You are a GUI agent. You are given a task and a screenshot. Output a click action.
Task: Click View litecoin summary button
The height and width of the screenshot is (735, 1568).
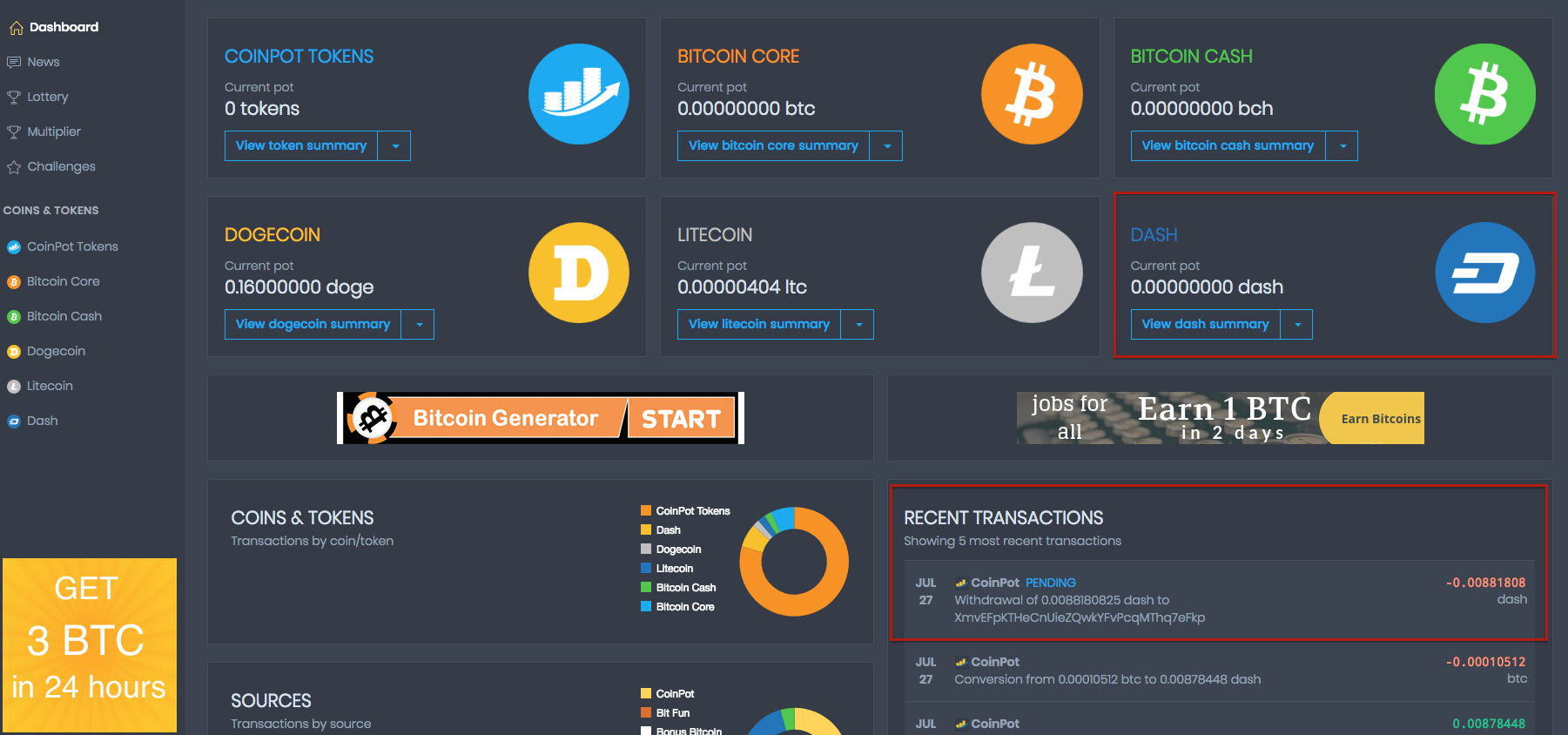pos(759,325)
